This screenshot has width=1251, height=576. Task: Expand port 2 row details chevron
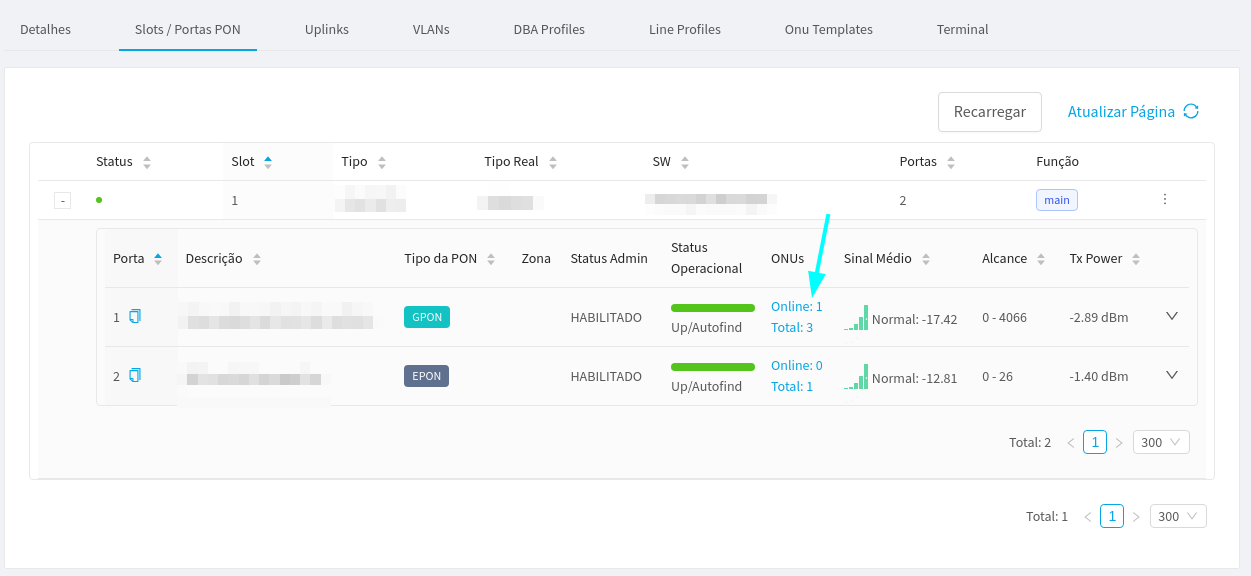(x=1172, y=375)
